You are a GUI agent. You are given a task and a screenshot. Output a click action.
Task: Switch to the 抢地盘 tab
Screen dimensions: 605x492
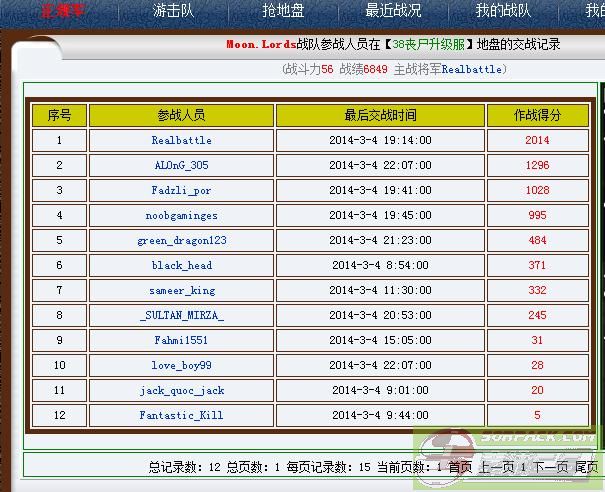(283, 11)
